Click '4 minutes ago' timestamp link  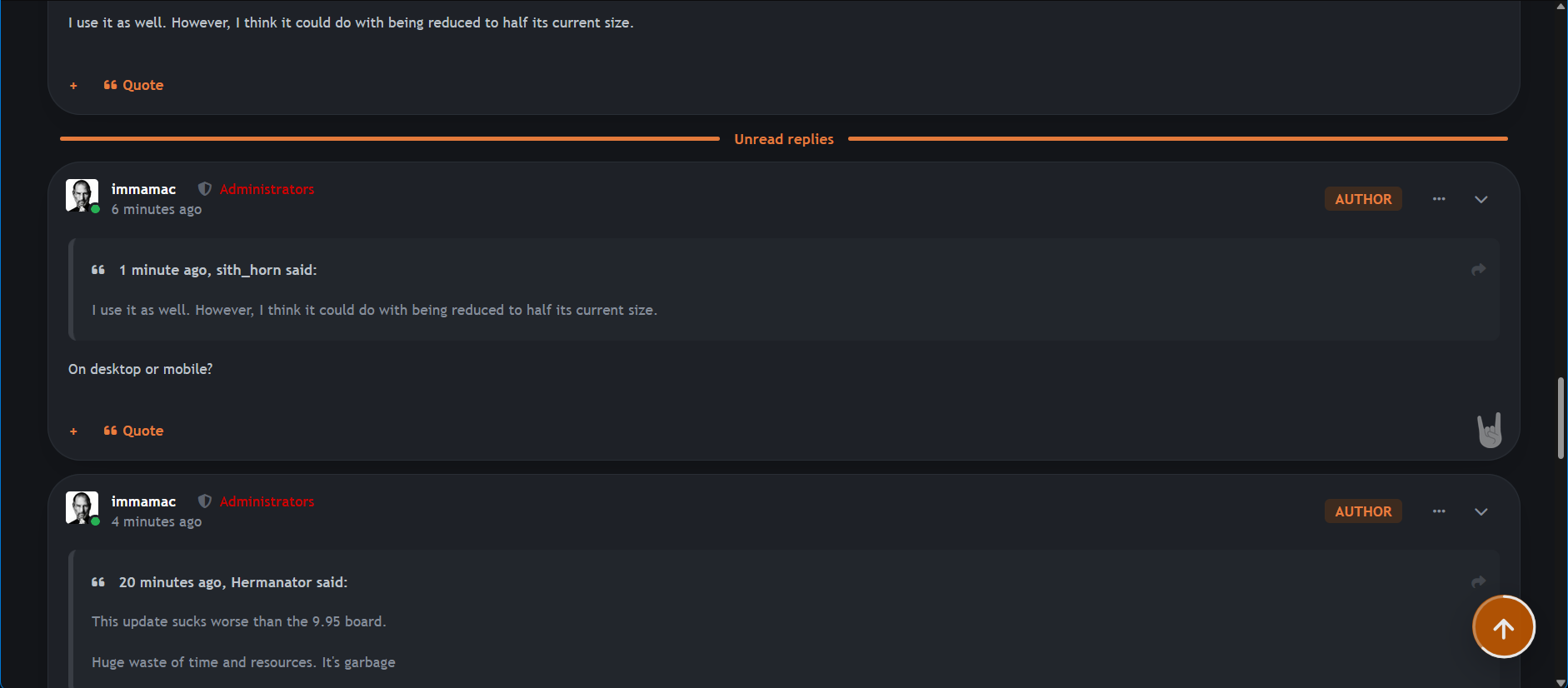157,522
